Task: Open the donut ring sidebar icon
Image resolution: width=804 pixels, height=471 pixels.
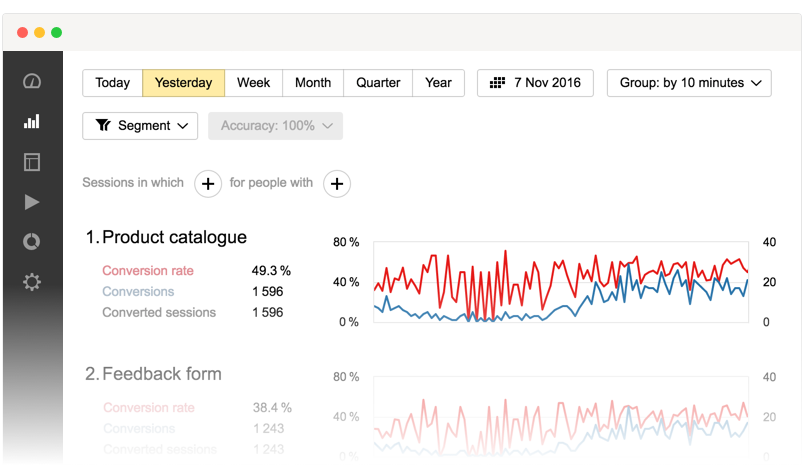Action: 32,242
